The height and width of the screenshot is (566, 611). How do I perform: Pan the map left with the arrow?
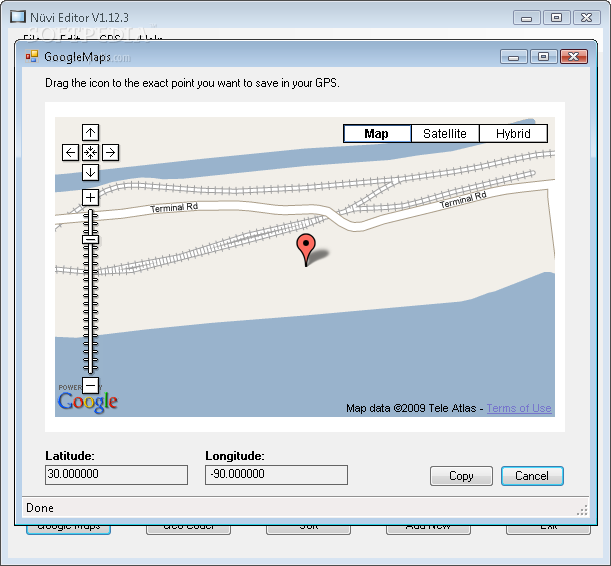click(x=70, y=152)
